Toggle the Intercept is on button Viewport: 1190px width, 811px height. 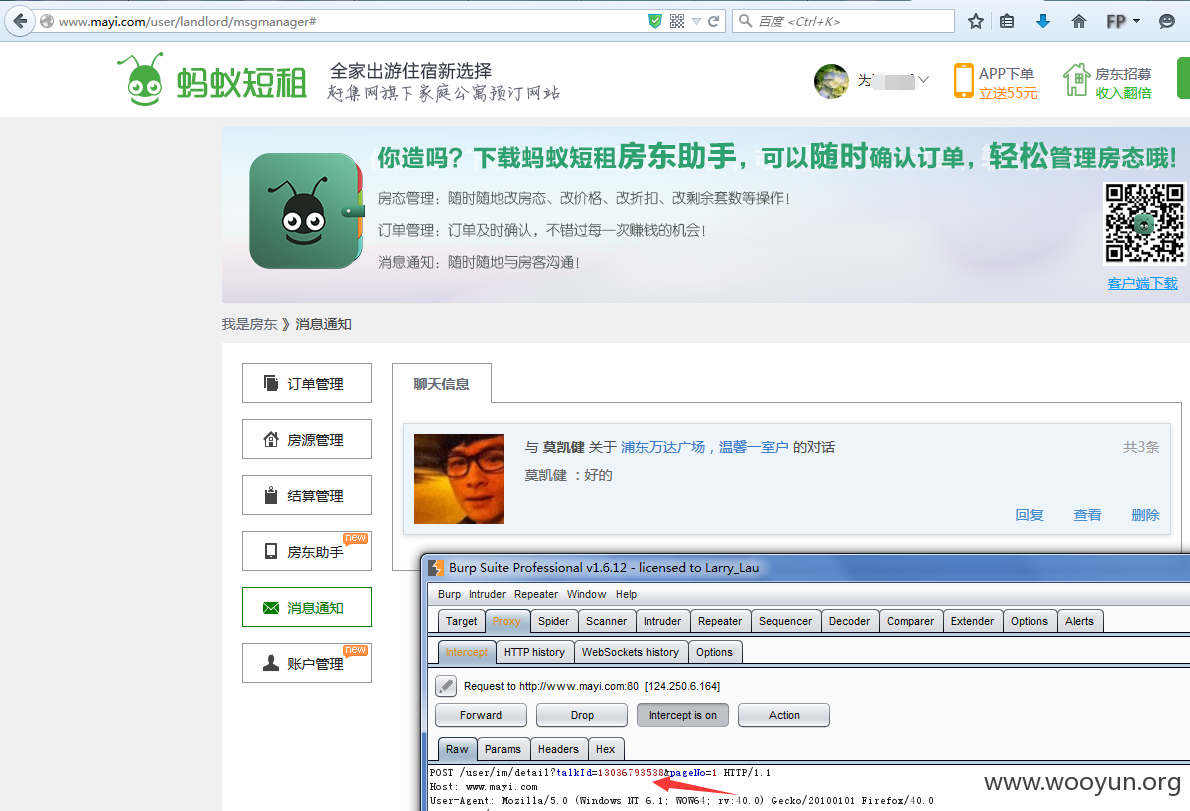pos(682,715)
